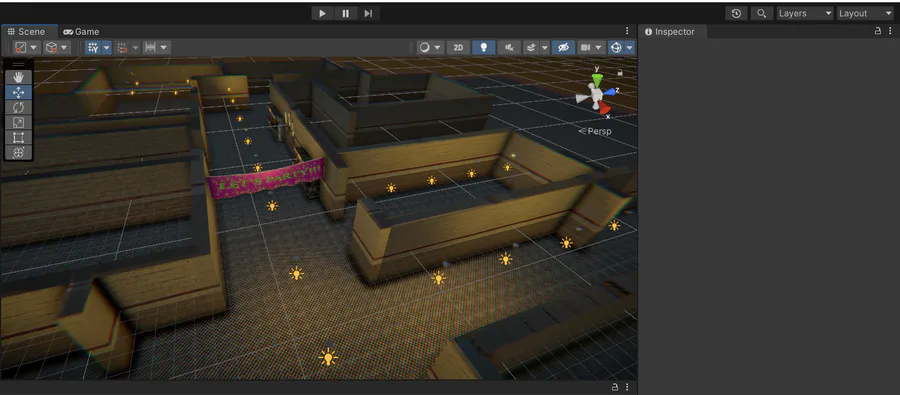Toggle the grid visibility Y-axis button
Image resolution: width=900 pixels, height=395 pixels.
click(93, 48)
